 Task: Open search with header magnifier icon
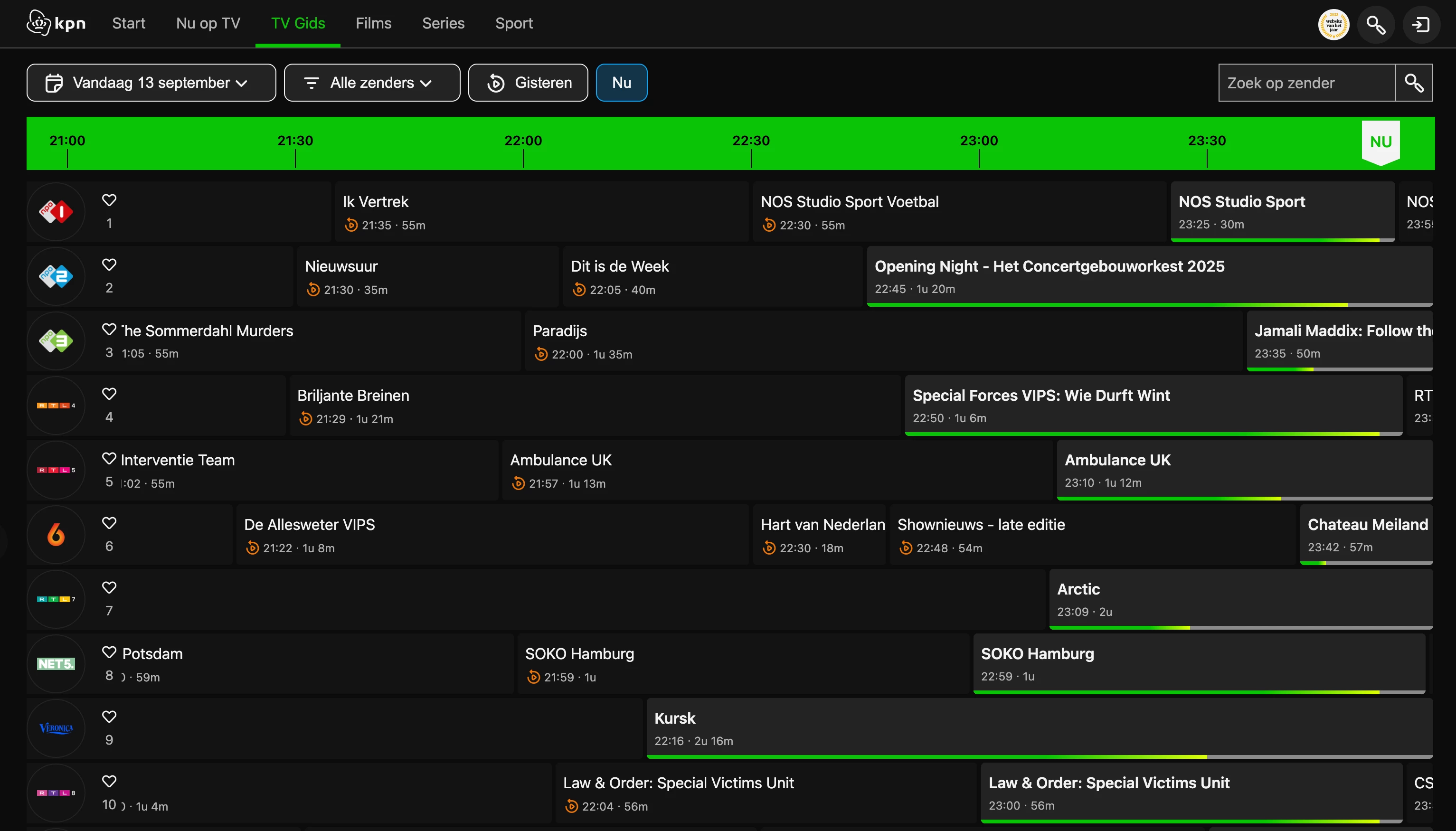[x=1376, y=25]
